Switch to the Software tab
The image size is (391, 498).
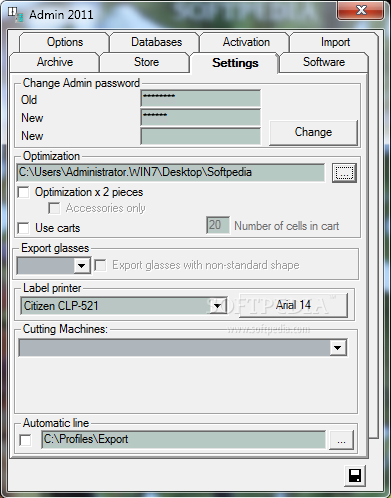tap(324, 62)
